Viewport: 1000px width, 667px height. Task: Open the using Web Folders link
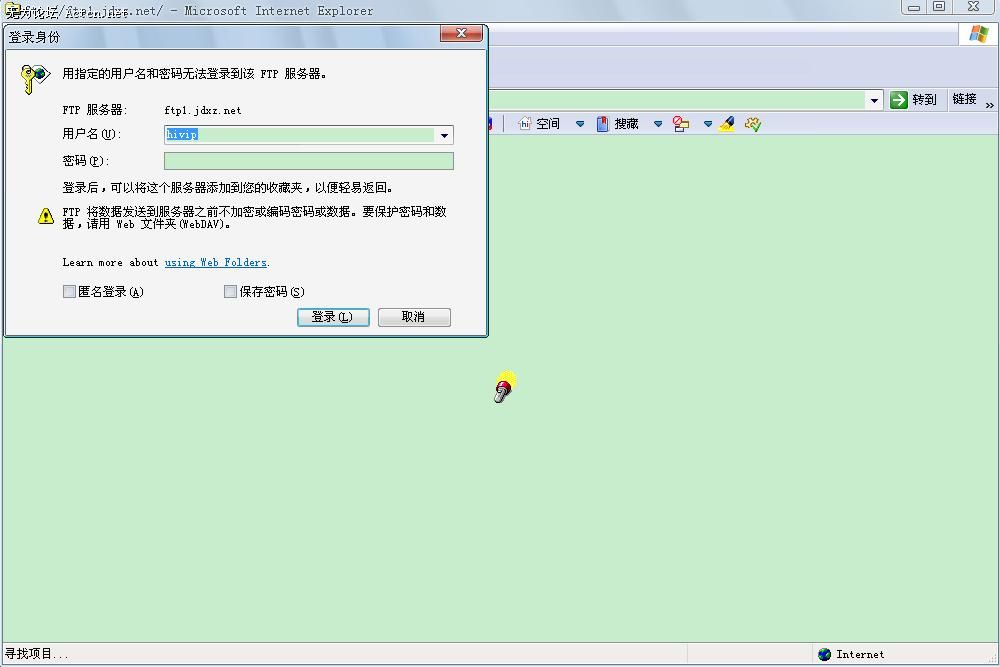click(x=216, y=262)
